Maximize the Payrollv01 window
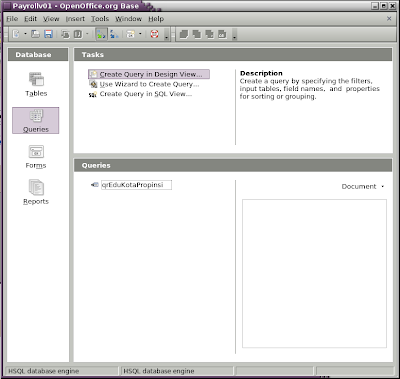The width and height of the screenshot is (400, 379). click(x=384, y=6)
